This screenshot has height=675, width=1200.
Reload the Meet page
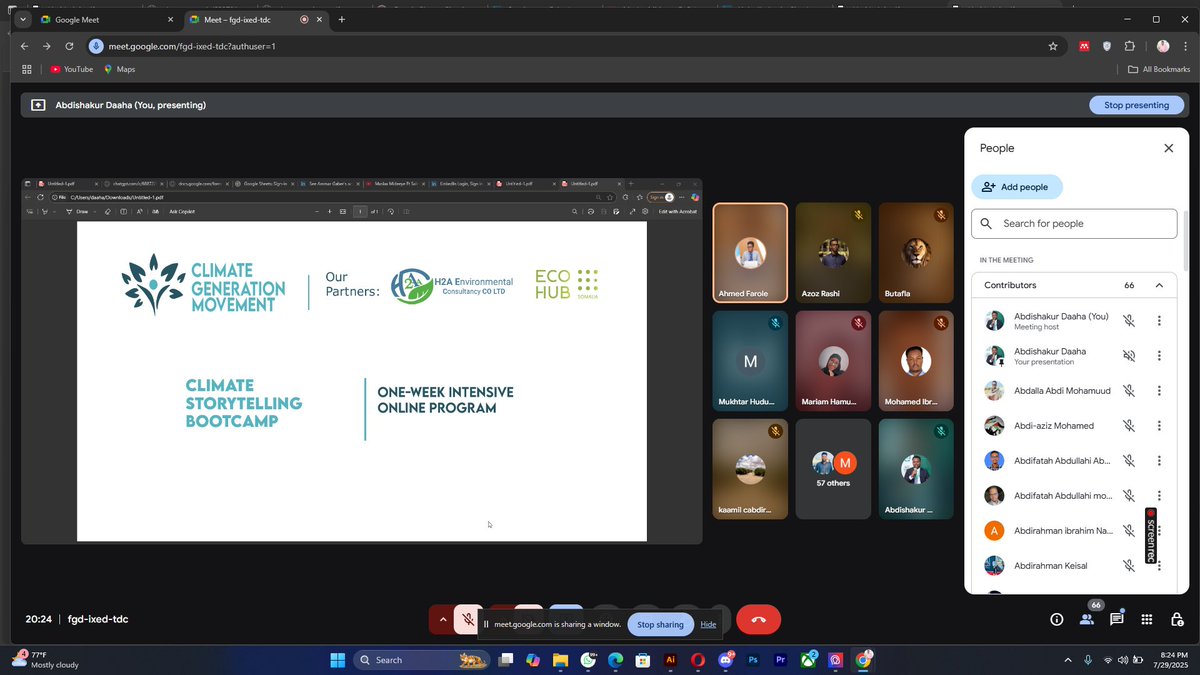pyautogui.click(x=69, y=46)
